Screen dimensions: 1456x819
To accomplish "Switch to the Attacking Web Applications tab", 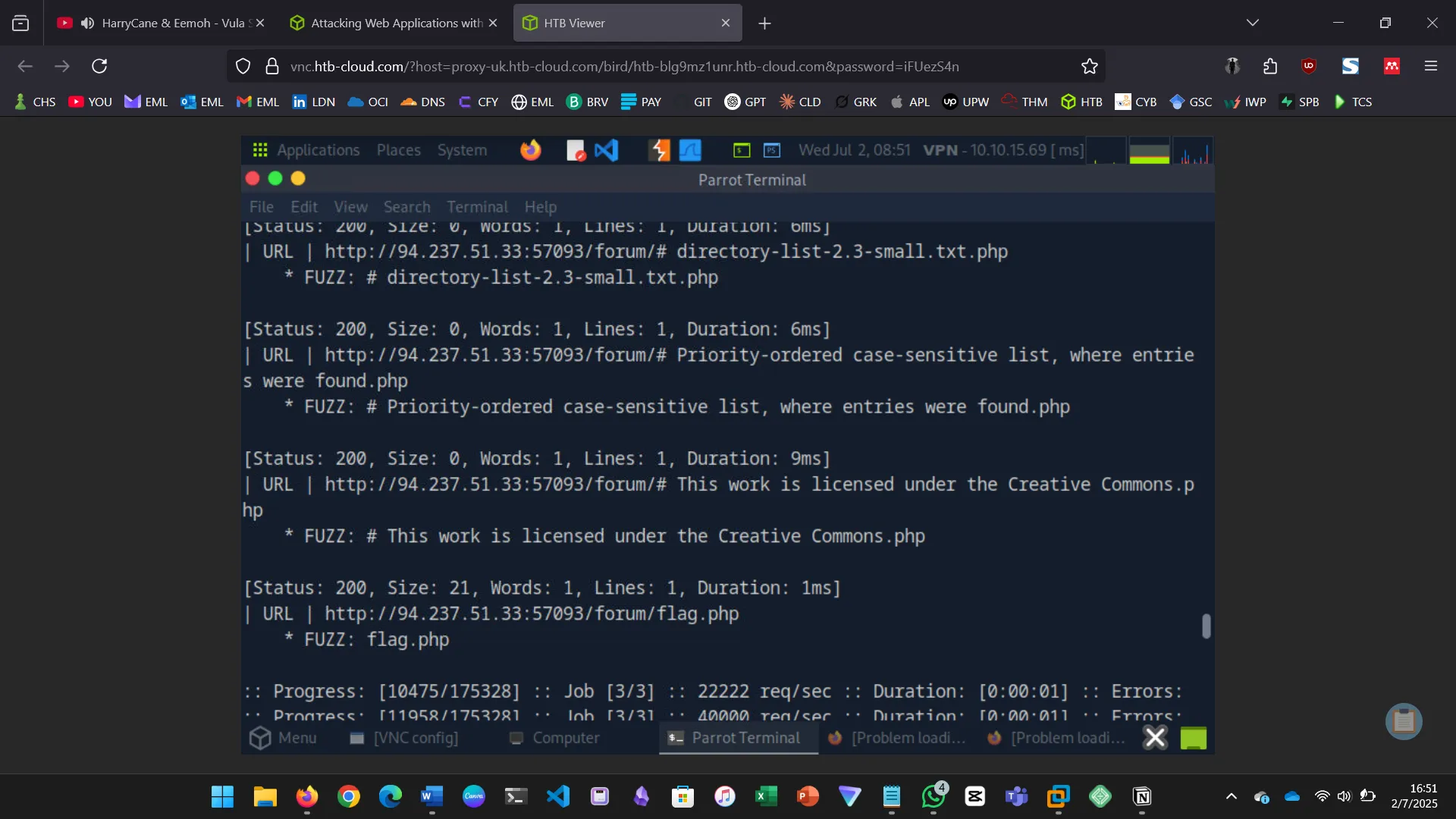I will tap(392, 23).
